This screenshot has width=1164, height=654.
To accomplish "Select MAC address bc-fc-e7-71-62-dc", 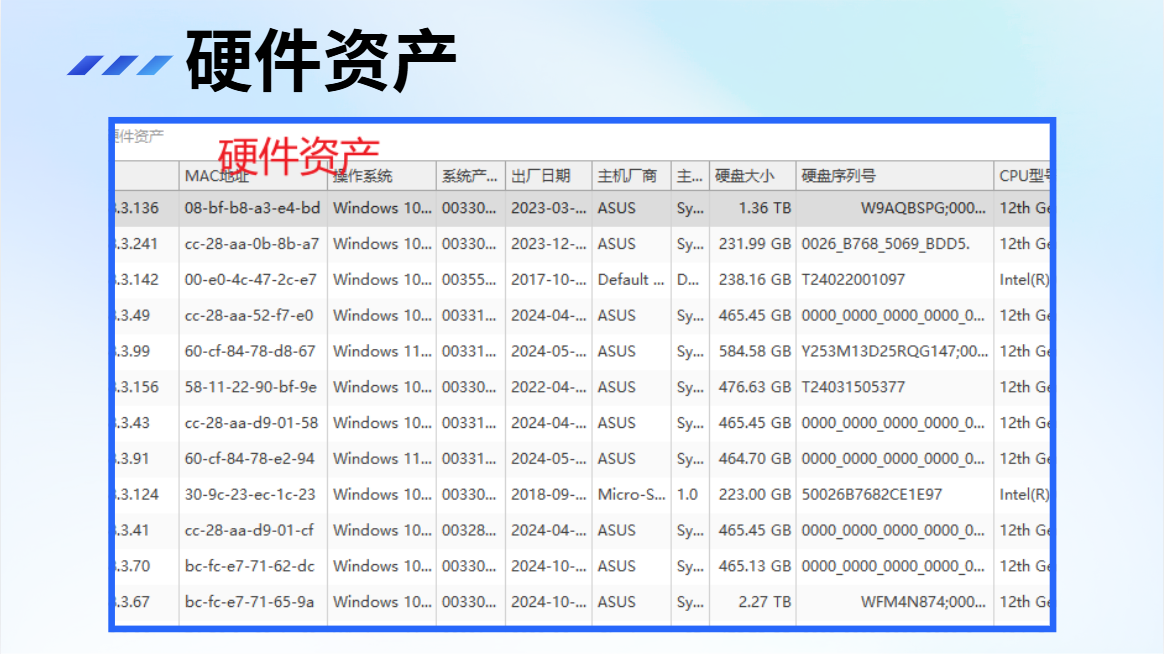I will 250,566.
